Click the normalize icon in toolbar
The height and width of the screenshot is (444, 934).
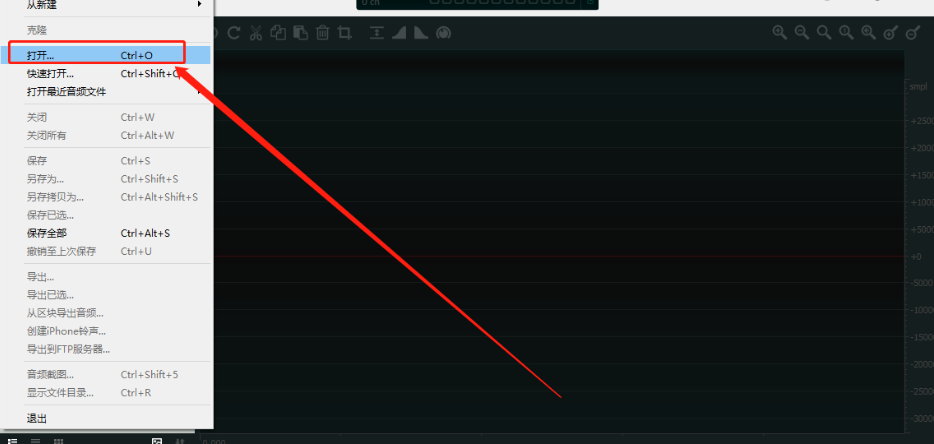(376, 33)
